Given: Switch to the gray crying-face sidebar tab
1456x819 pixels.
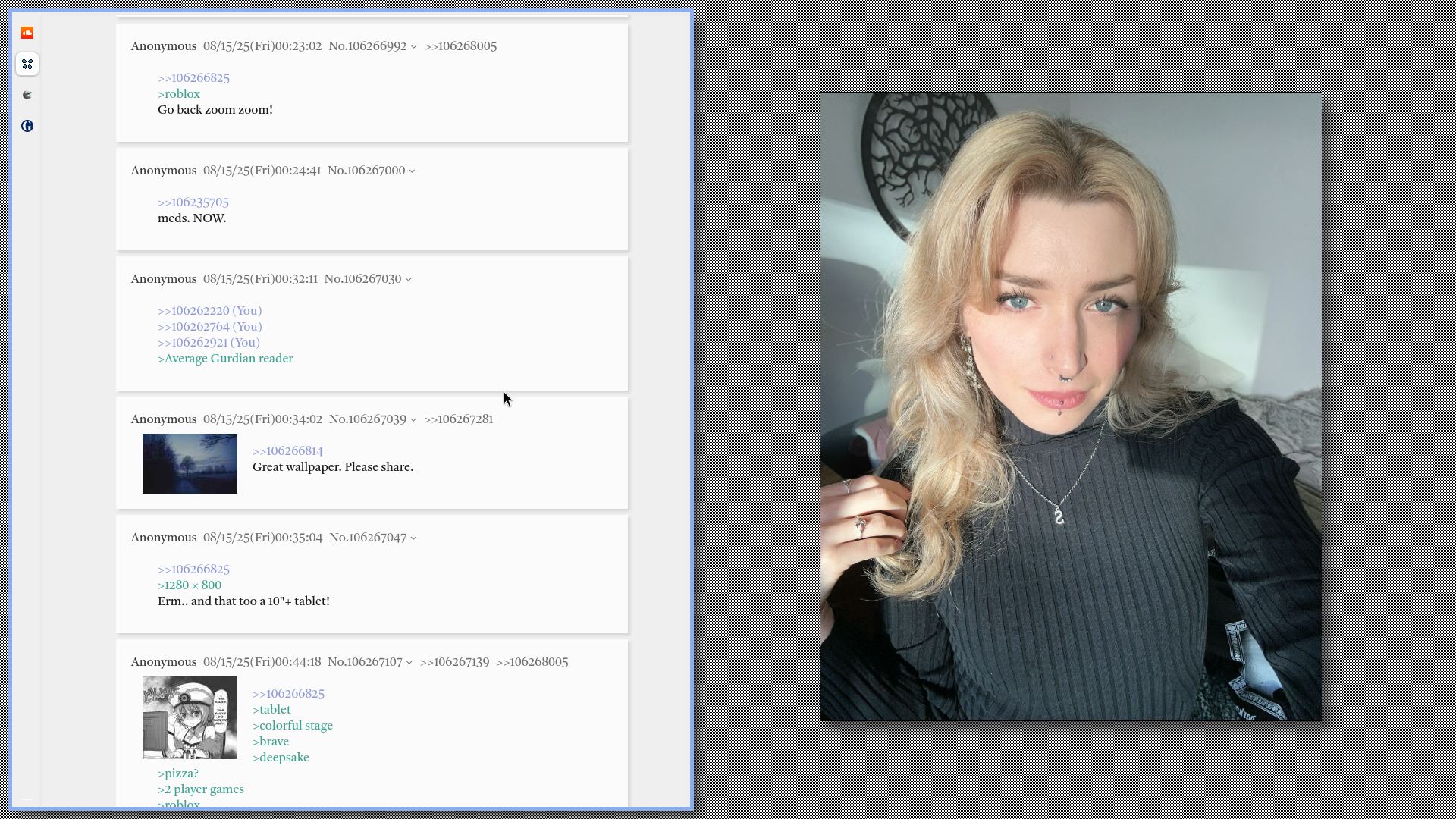Looking at the screenshot, I should [27, 95].
